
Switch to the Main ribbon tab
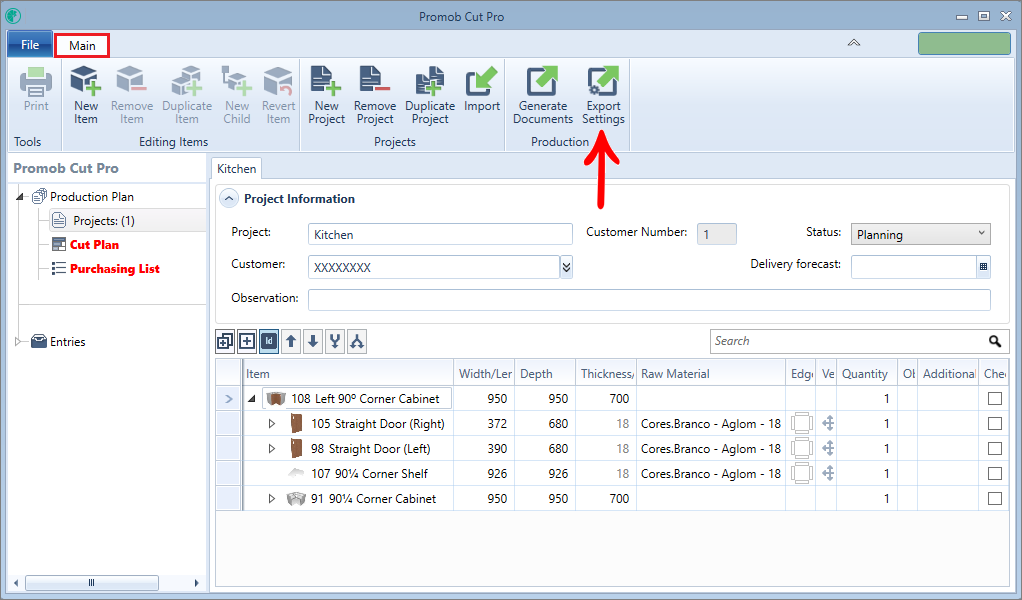(x=82, y=46)
